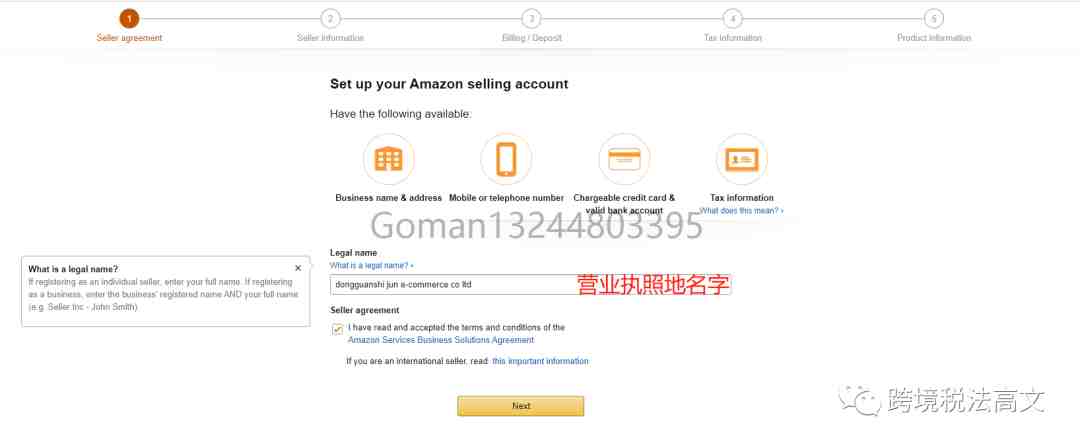The image size is (1080, 448).
Task: Toggle the seller agreement acceptance checkbox
Action: click(338, 329)
